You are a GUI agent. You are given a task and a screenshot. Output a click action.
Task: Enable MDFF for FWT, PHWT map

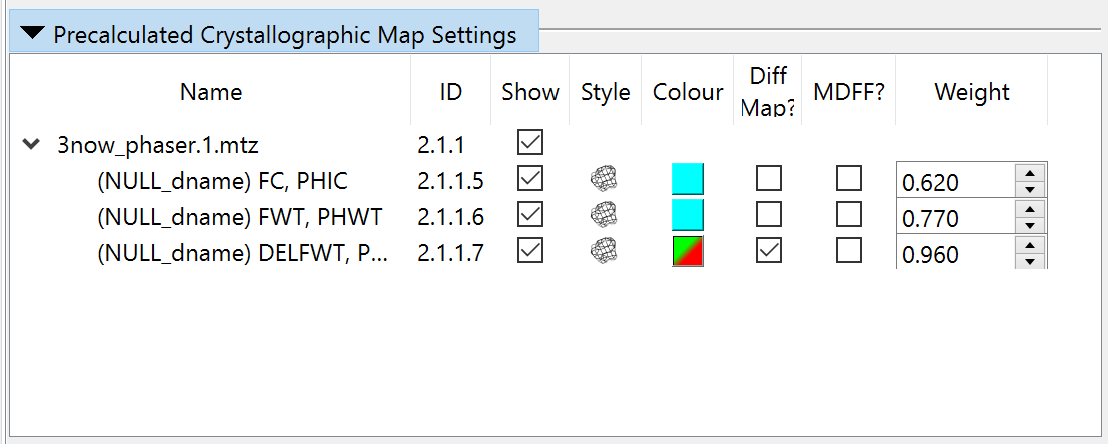[x=848, y=215]
